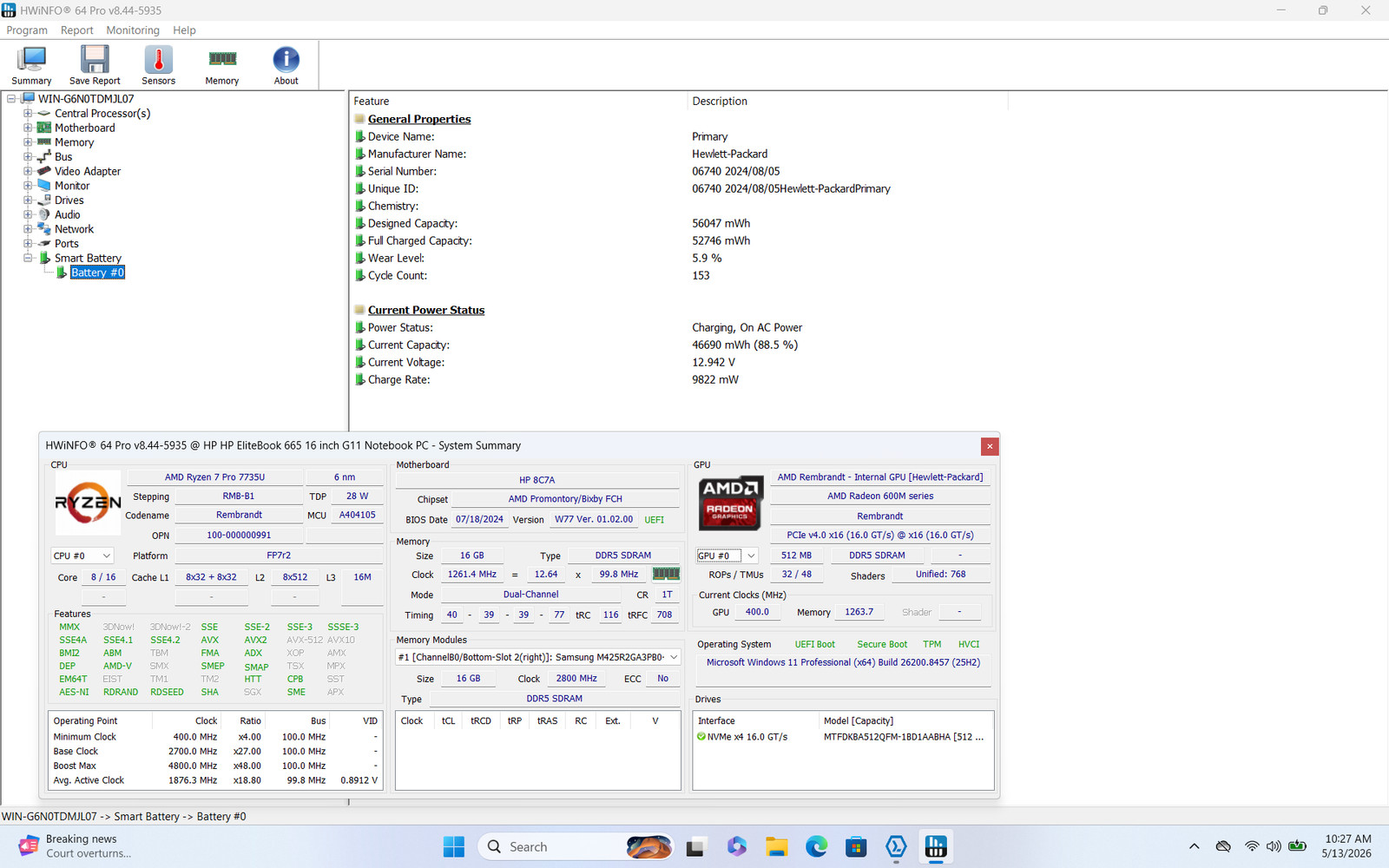
Task: Open the GPU #0 selector dropdown
Action: (727, 556)
